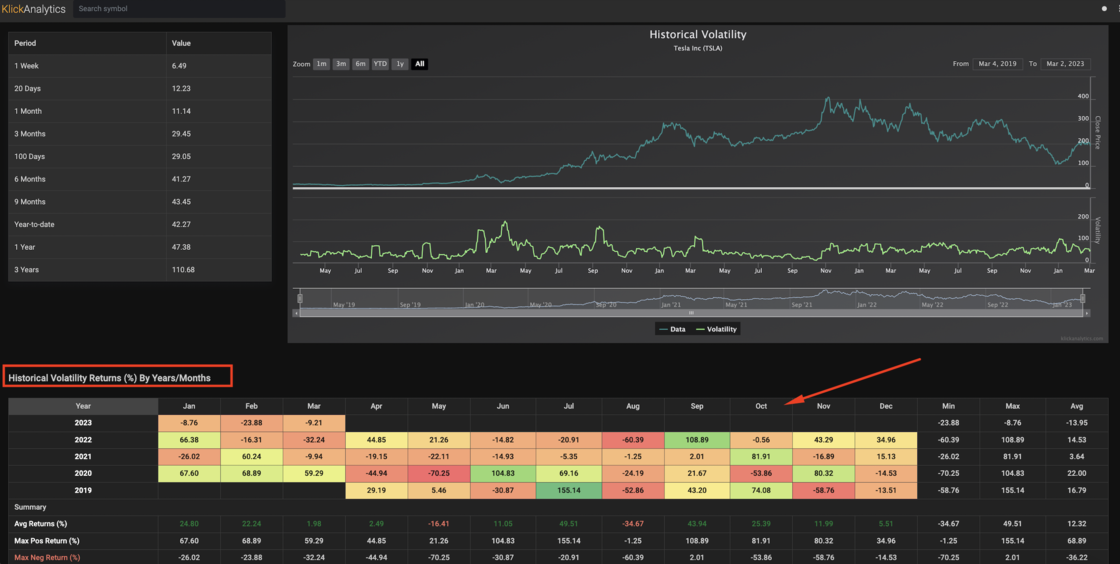This screenshot has width=1120, height=564.
Task: Click the Max column header
Action: [x=1012, y=406]
